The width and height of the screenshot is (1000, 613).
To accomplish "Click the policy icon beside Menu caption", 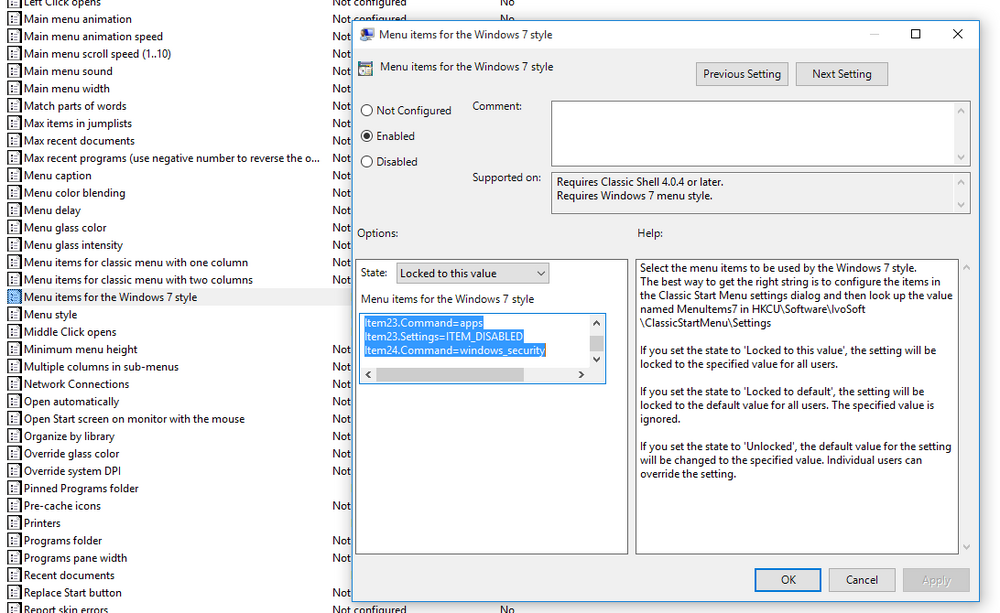I will point(14,175).
